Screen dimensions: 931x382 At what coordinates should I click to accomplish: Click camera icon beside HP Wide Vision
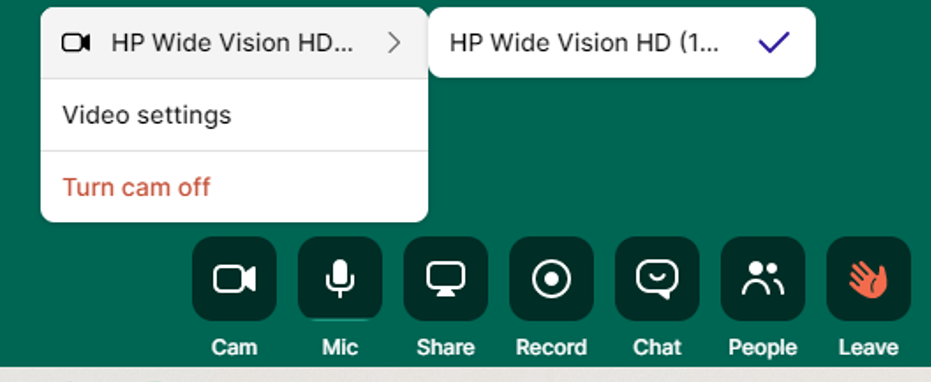76,43
